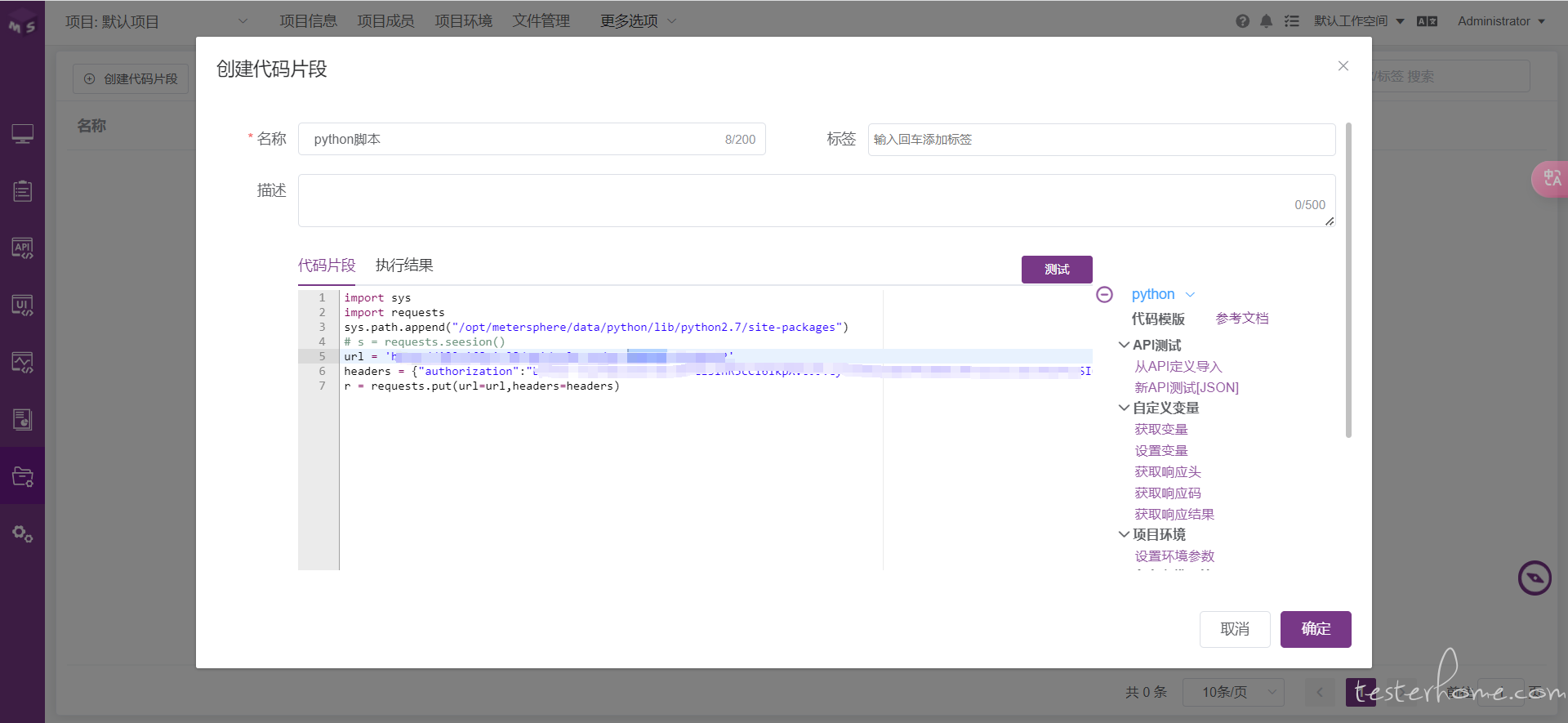The image size is (1568, 723).
Task: Open the 默认工作空间 workspace dropdown
Action: click(1359, 21)
